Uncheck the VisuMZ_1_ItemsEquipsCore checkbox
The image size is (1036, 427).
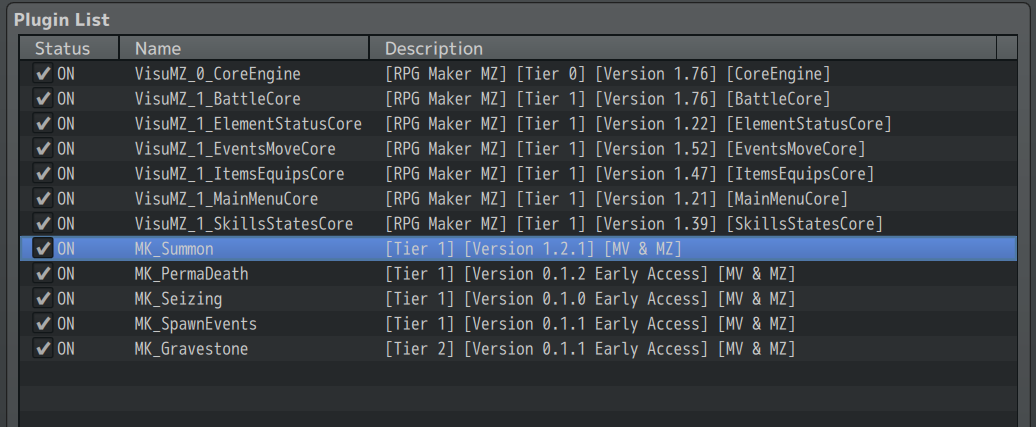(x=43, y=174)
